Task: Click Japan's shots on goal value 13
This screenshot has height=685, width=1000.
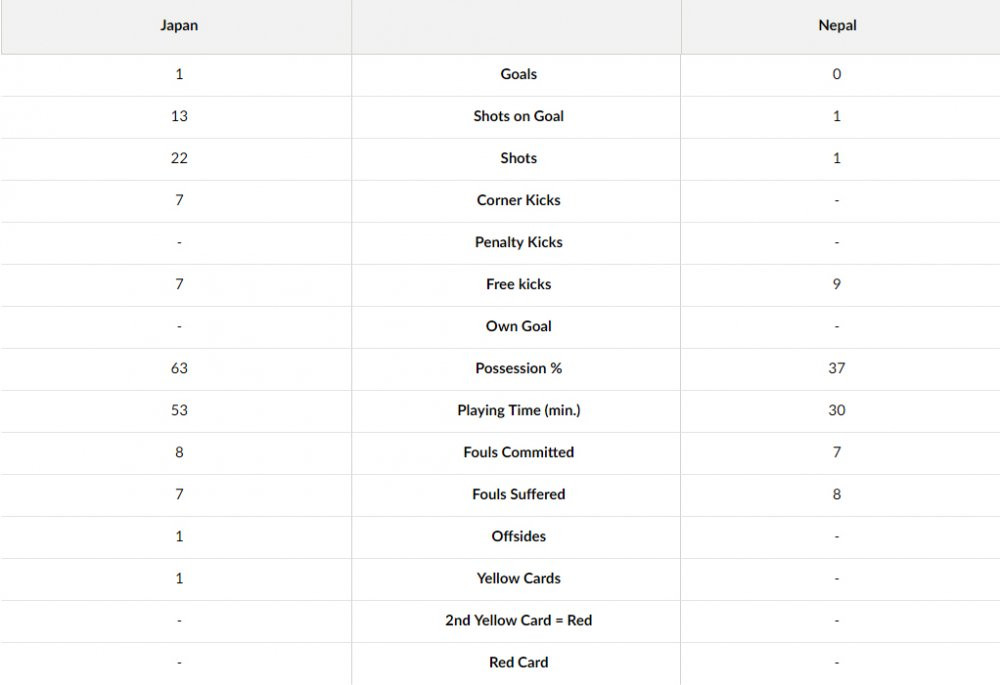Action: [x=179, y=116]
